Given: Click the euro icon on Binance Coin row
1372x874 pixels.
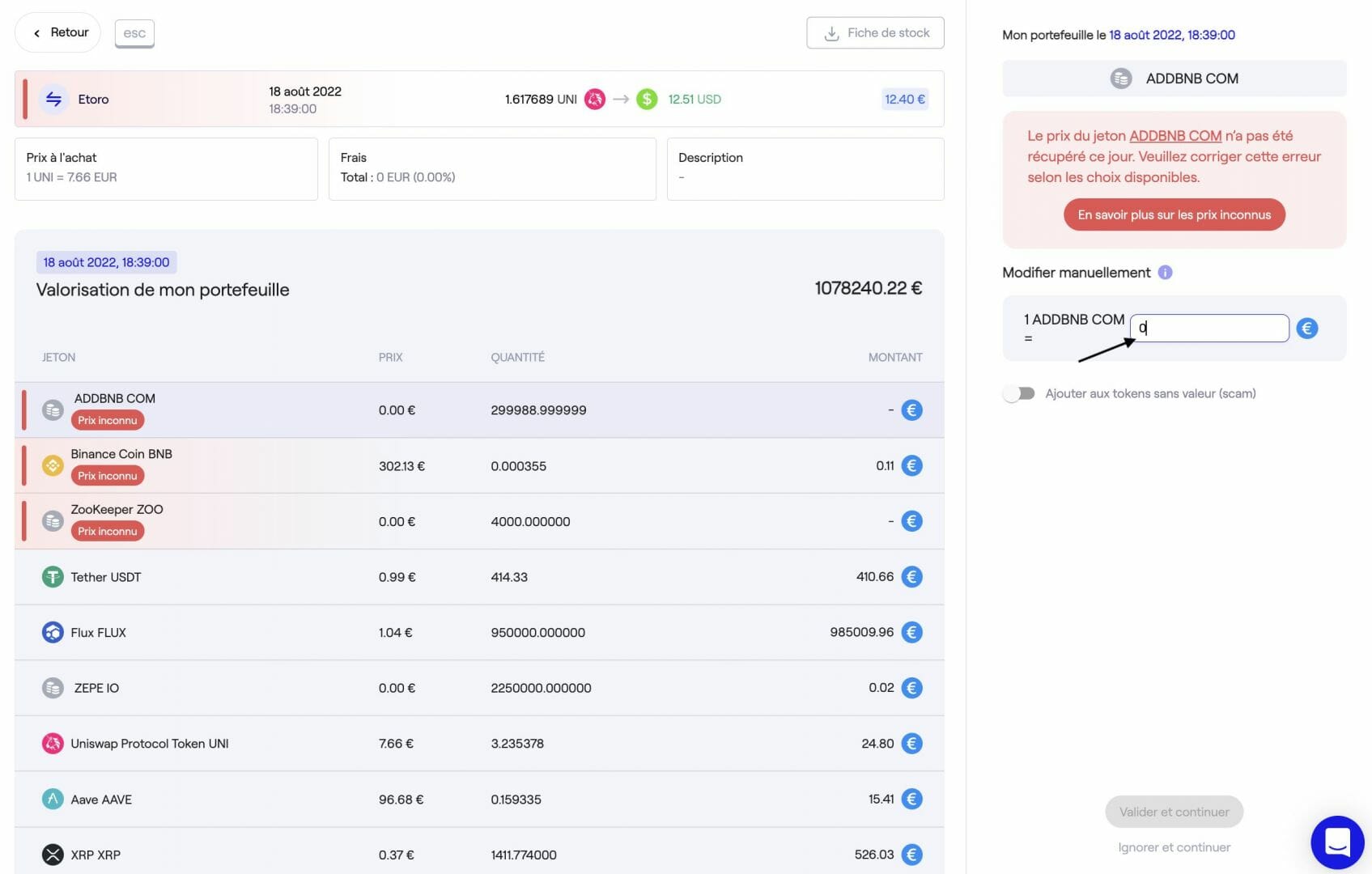Looking at the screenshot, I should pyautogui.click(x=912, y=465).
